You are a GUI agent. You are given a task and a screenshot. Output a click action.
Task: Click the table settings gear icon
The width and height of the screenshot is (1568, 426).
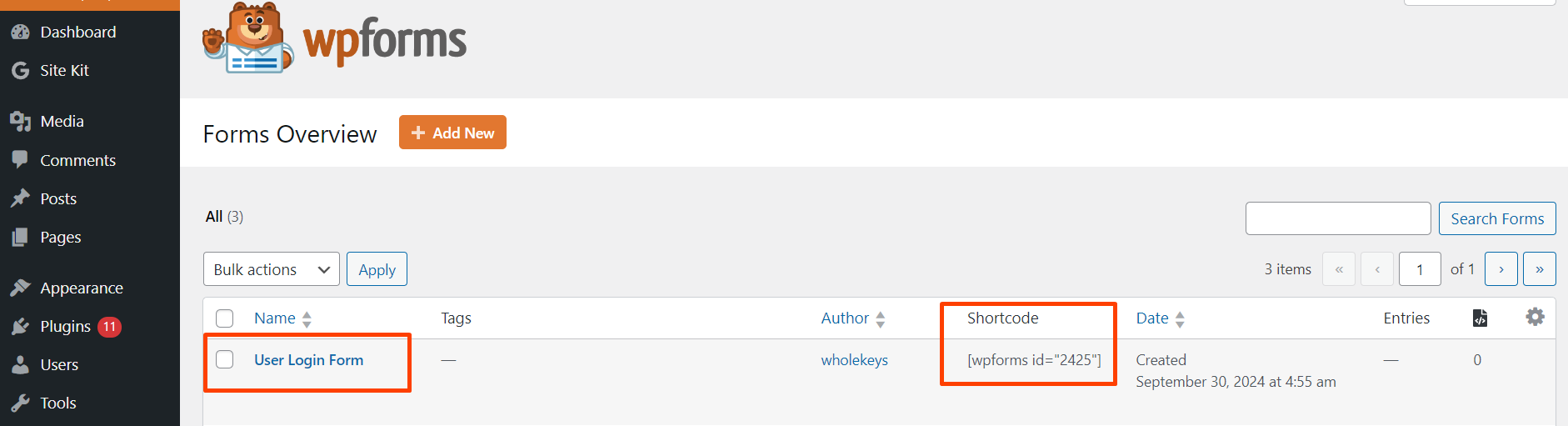click(1535, 317)
